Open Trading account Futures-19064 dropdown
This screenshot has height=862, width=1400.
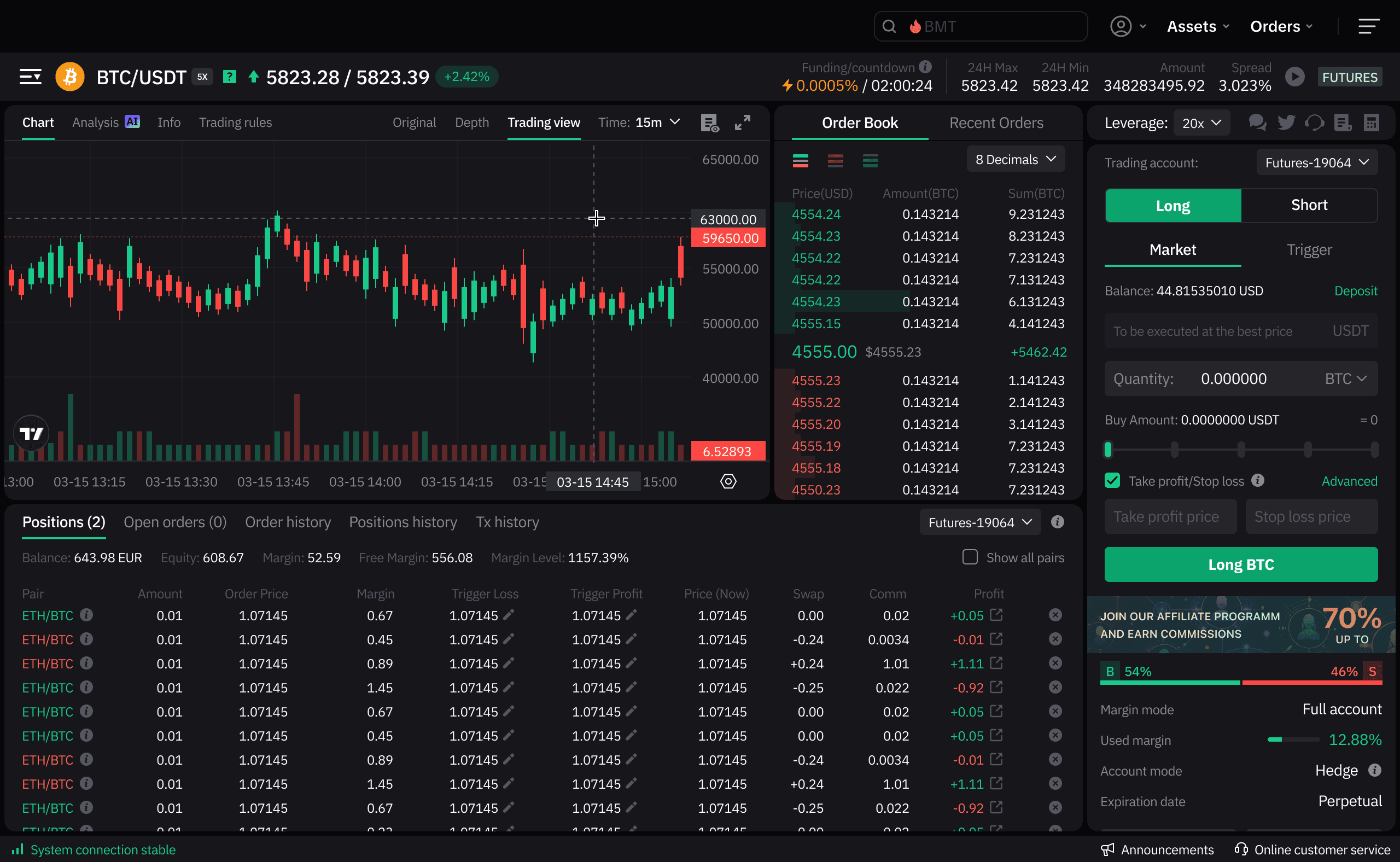click(x=1317, y=163)
